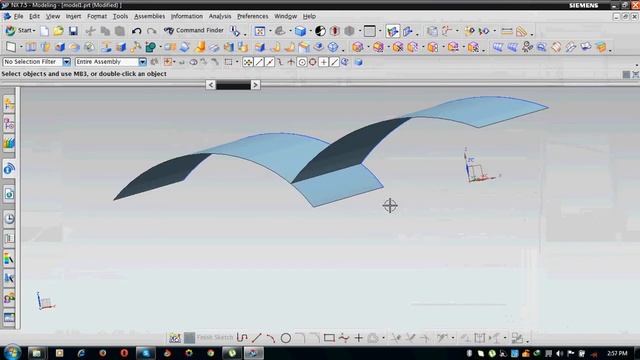Click the red section view icon
Image resolution: width=640 pixels, height=360 pixels.
pyautogui.click(x=335, y=31)
